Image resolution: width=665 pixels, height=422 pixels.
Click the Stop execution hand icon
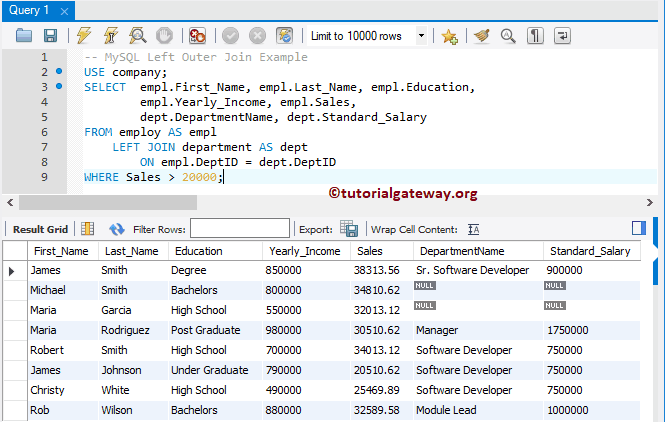(x=163, y=36)
